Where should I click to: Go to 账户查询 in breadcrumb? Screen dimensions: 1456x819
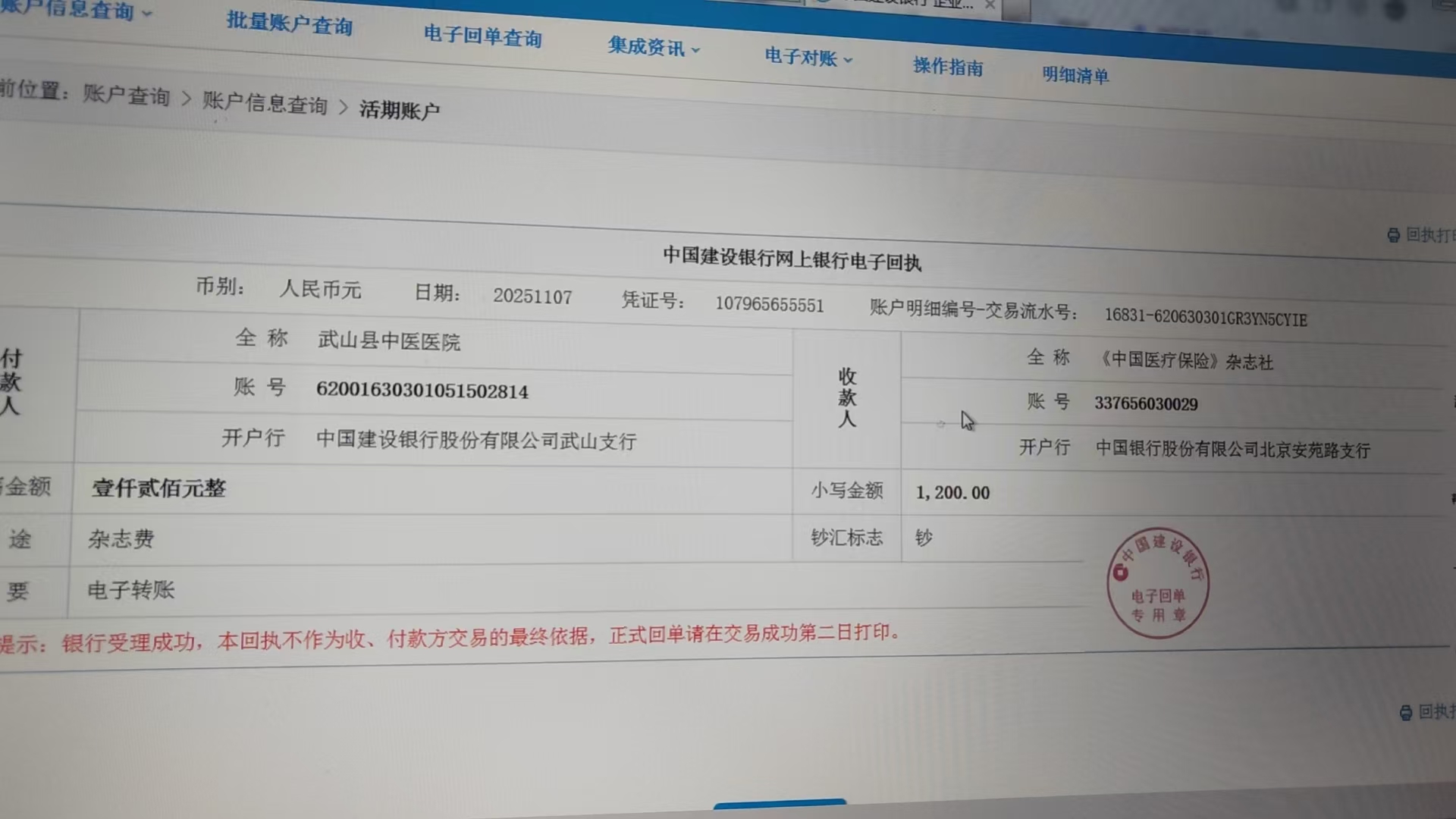pos(126,96)
